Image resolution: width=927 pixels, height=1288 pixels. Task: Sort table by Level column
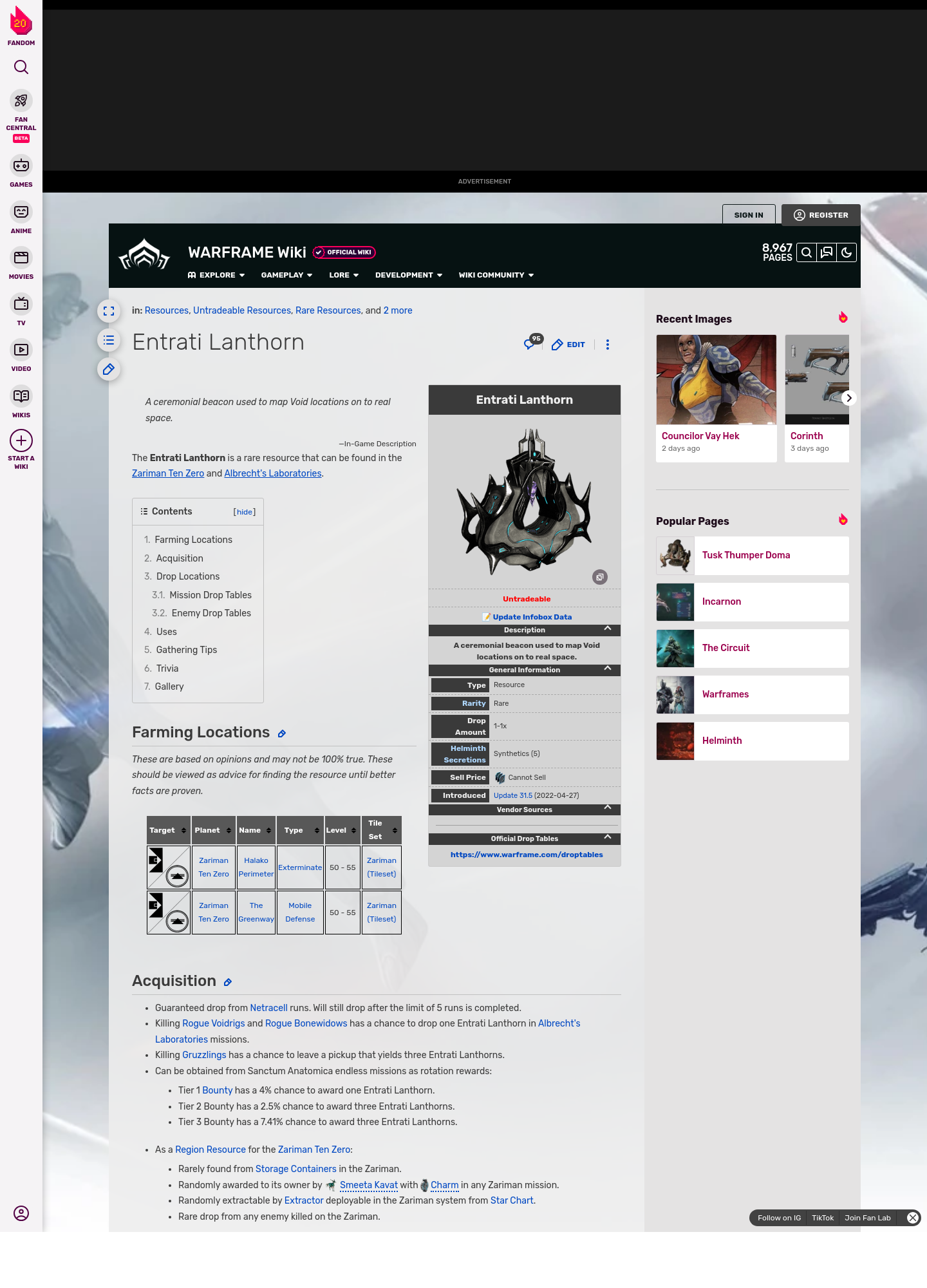pos(342,830)
